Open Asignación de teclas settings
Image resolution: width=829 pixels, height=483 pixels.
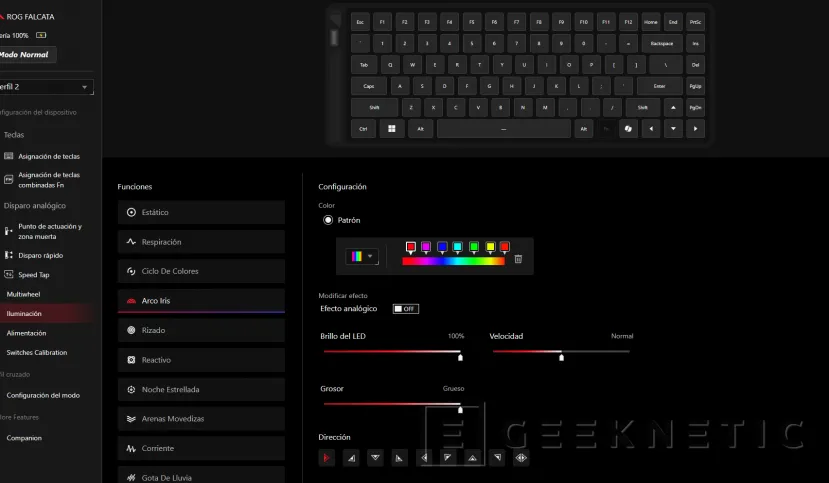tap(49, 156)
